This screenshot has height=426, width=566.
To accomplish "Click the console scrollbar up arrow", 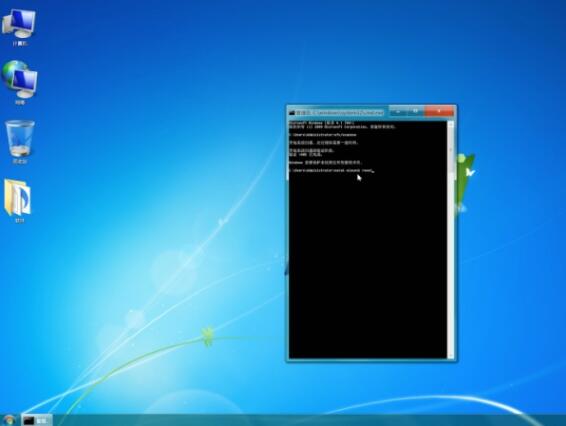I will pos(450,125).
